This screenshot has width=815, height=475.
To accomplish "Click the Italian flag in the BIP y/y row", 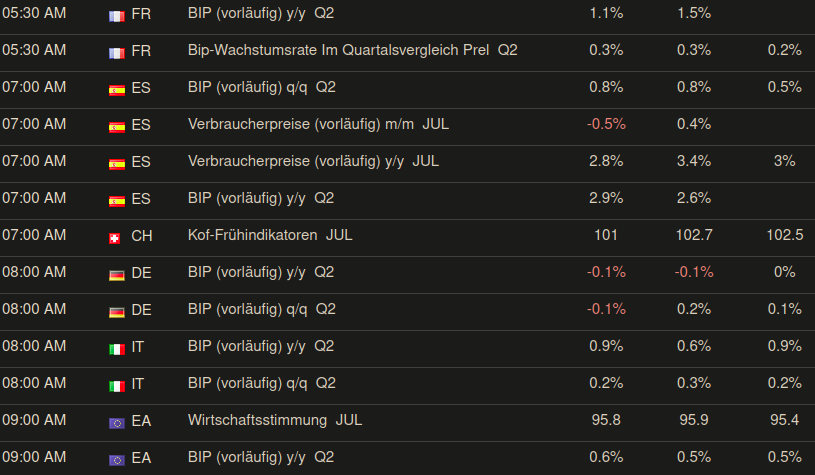I will (117, 348).
